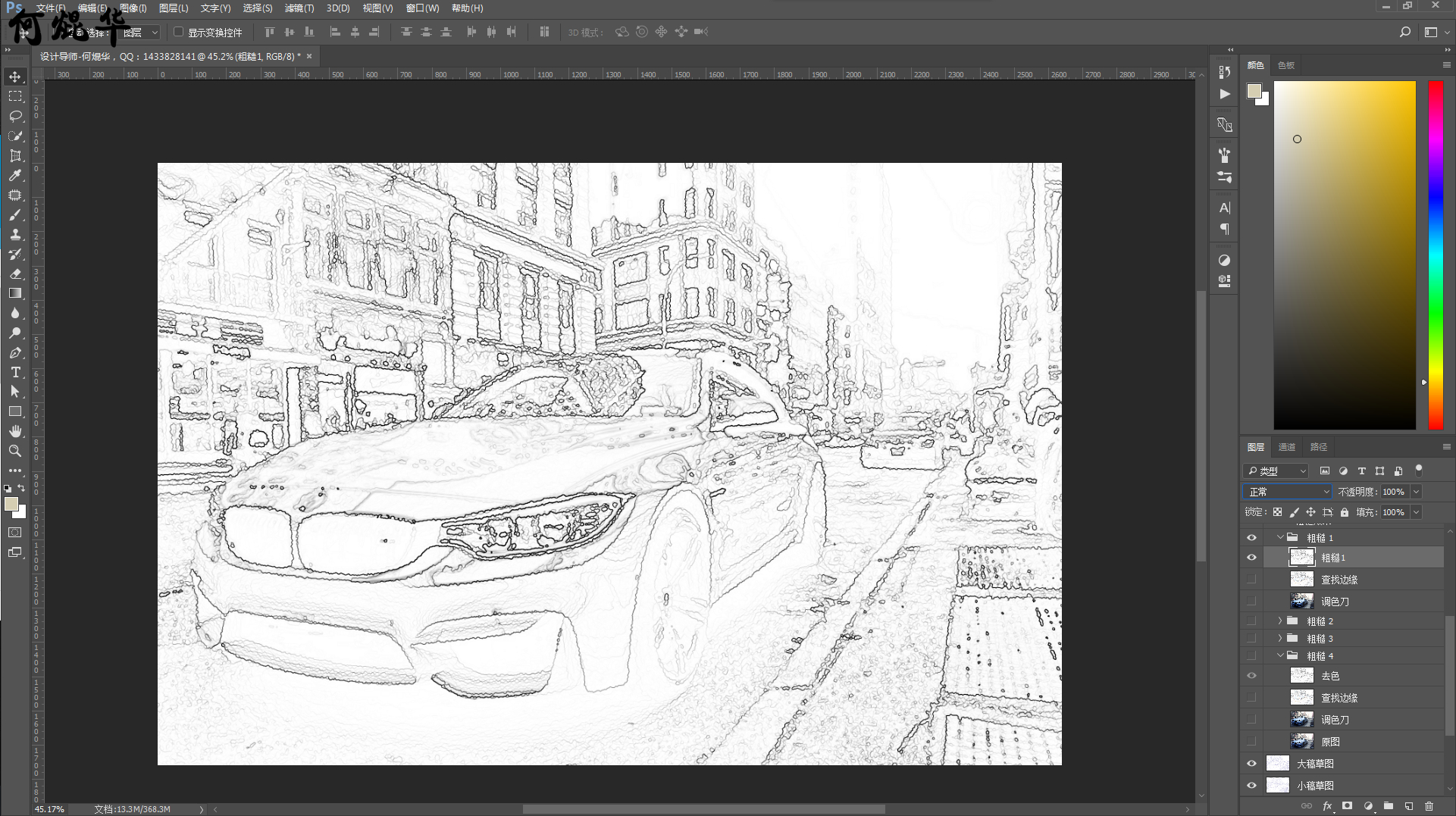Click the add layer mask icon
Viewport: 1456px width, 816px height.
[x=1347, y=806]
